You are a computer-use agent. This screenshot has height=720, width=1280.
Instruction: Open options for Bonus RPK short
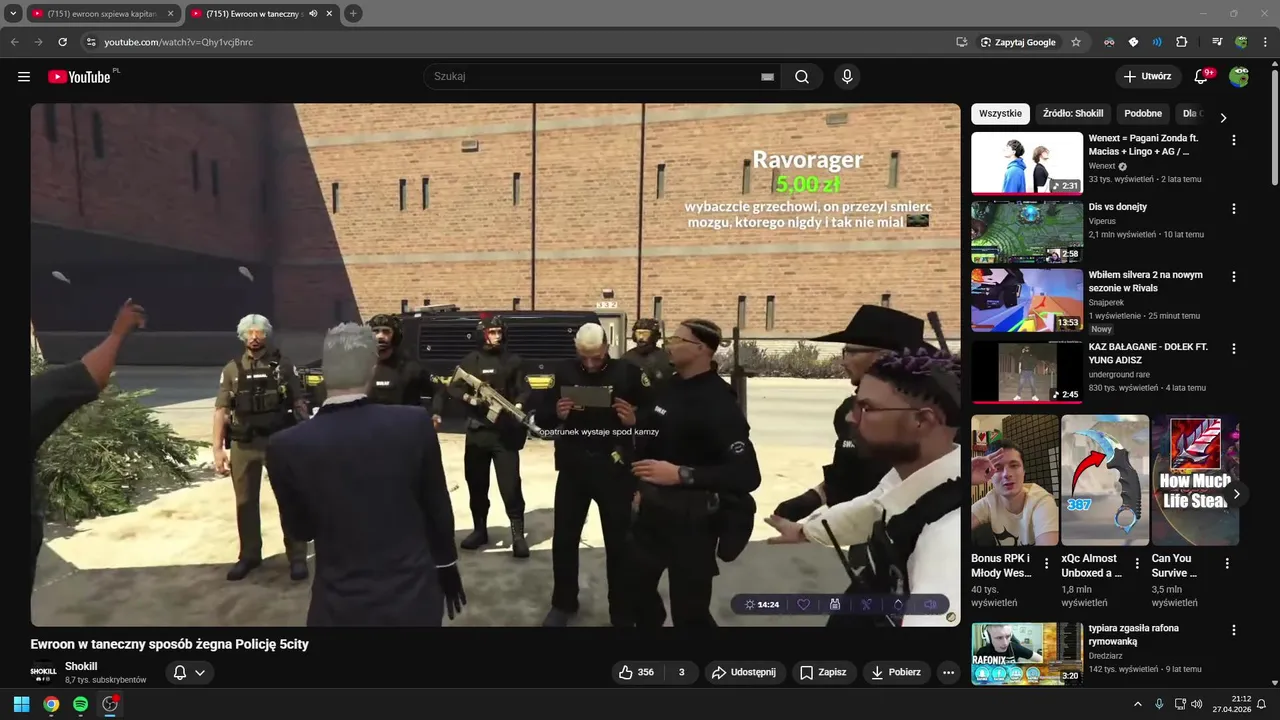(1047, 564)
